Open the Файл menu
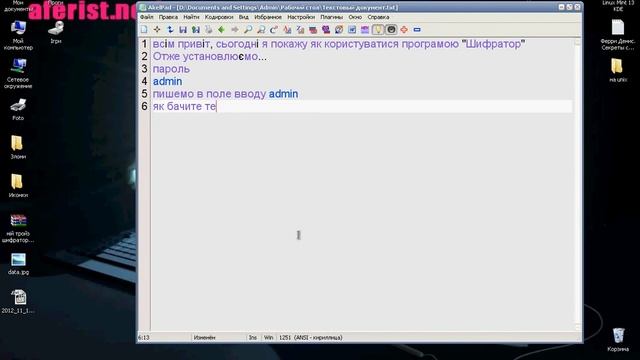 pyautogui.click(x=147, y=17)
